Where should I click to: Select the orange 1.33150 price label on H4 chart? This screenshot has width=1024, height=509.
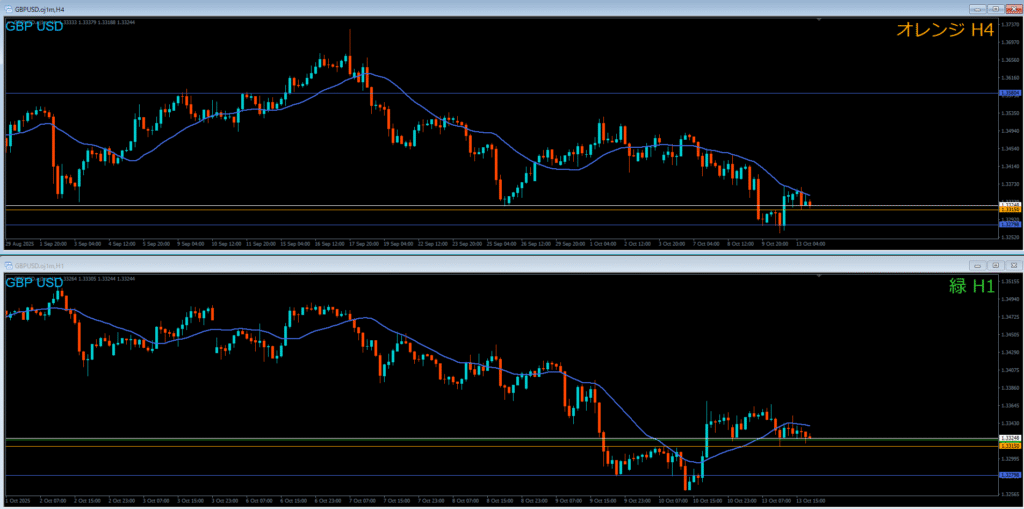pyautogui.click(x=1010, y=210)
